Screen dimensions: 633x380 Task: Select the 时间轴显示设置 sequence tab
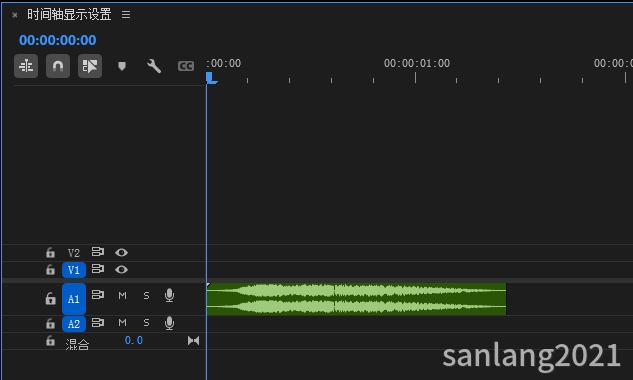point(69,15)
